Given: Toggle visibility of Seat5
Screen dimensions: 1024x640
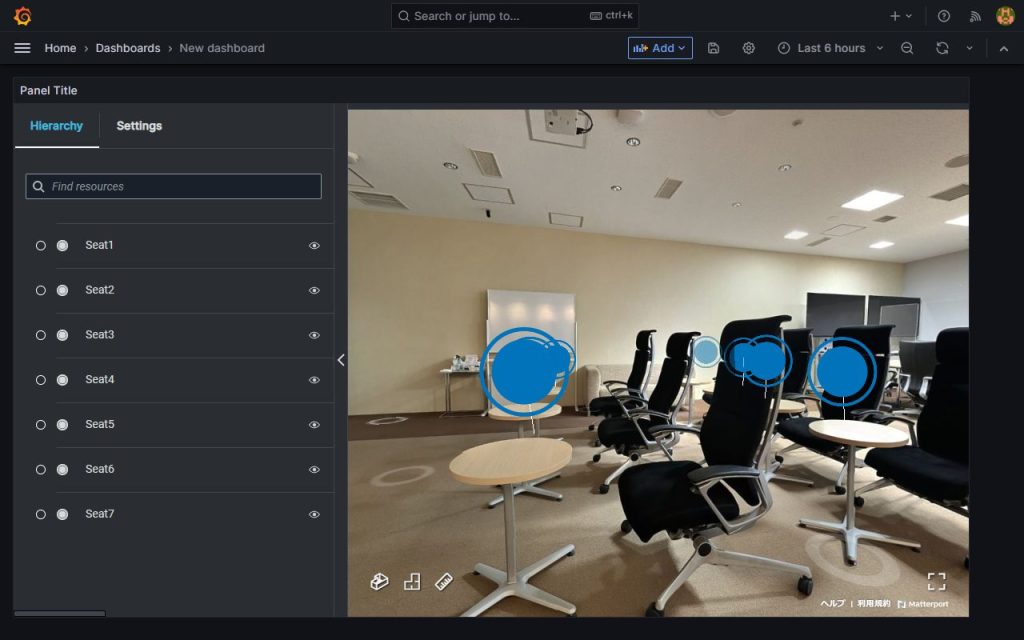Looking at the screenshot, I should pos(314,425).
